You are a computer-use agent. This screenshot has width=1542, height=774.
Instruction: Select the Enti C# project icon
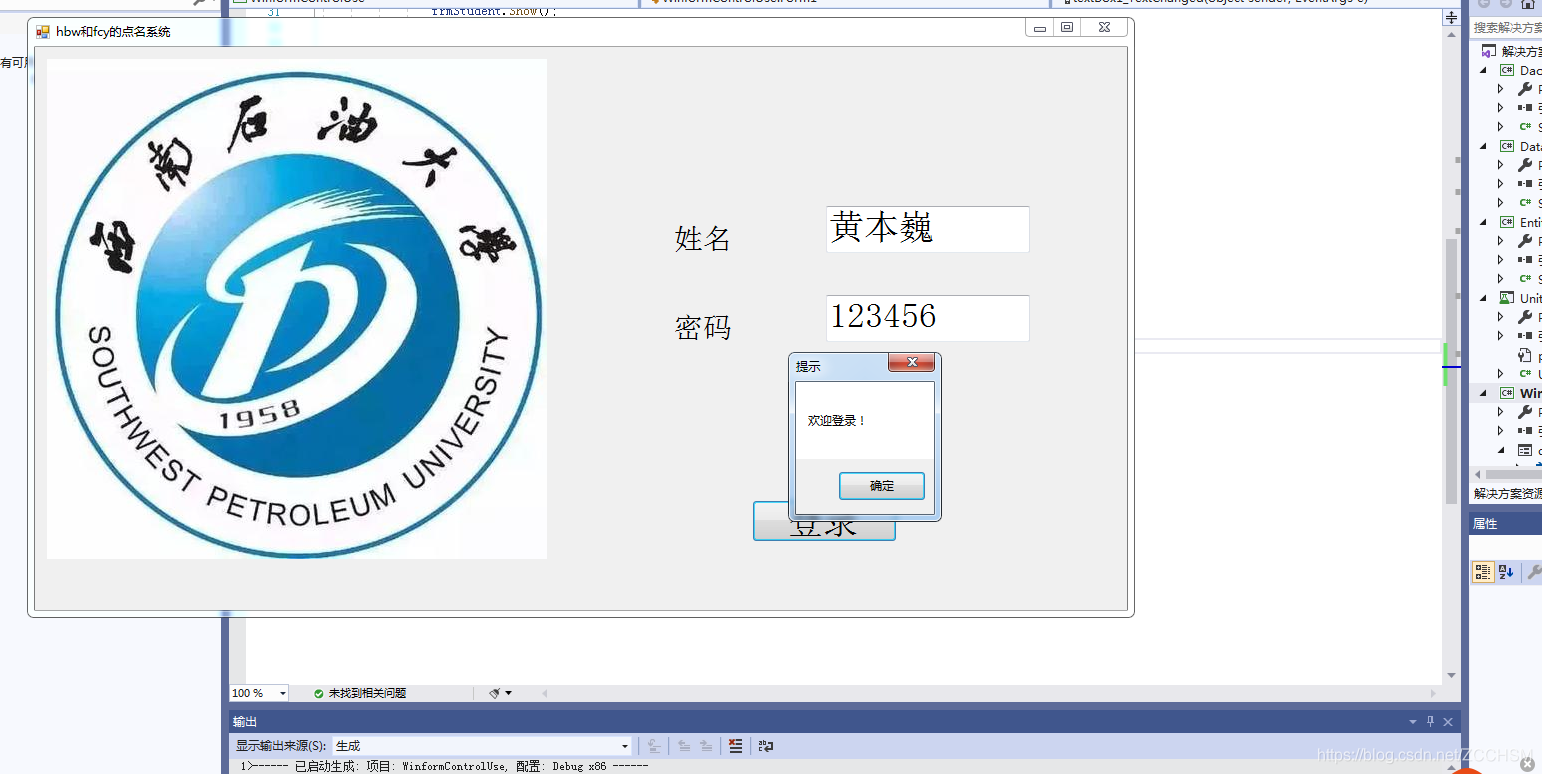click(1506, 223)
